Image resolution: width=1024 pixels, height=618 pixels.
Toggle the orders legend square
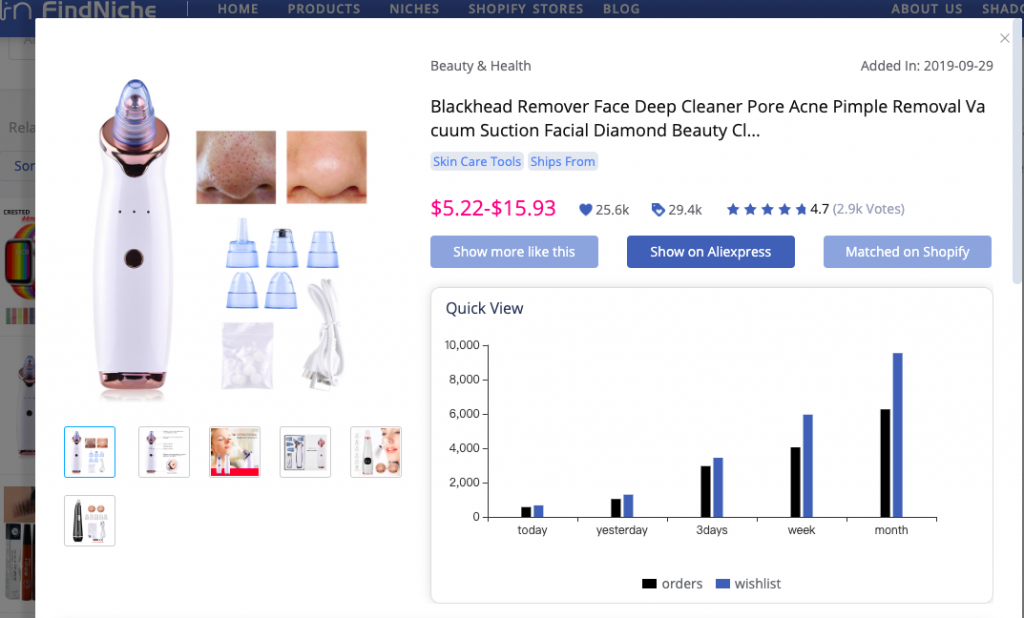pyautogui.click(x=649, y=583)
